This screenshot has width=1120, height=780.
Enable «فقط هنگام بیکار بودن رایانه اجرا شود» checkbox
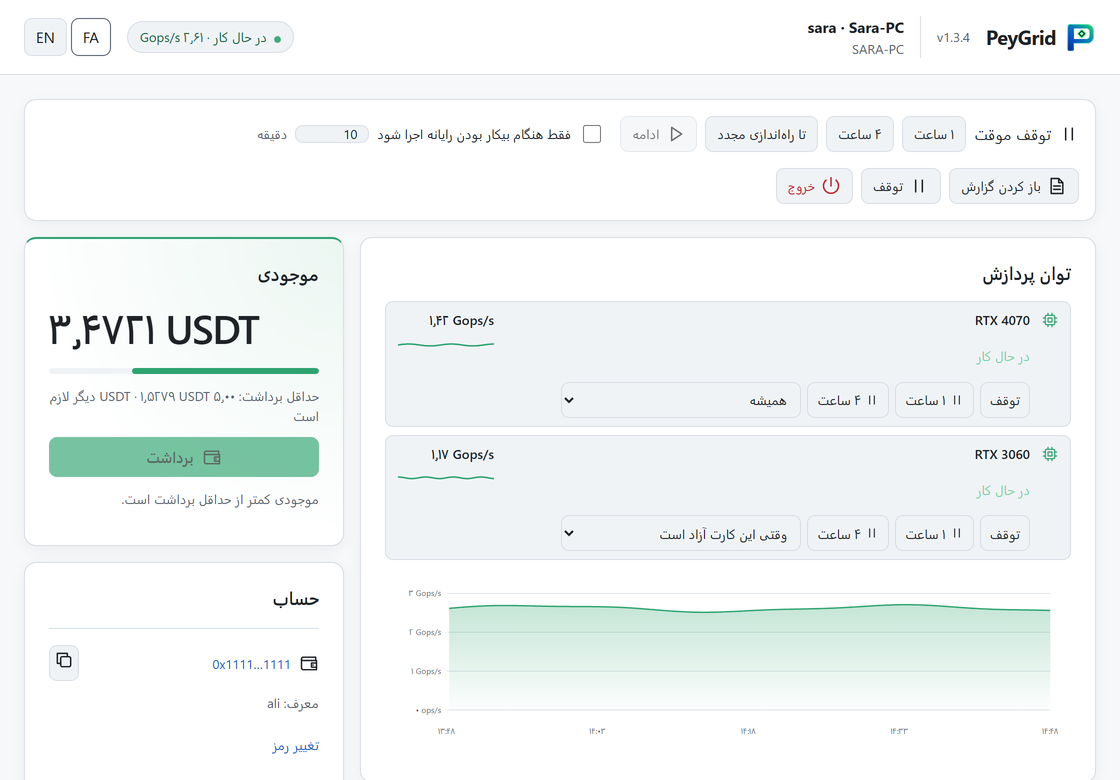click(592, 134)
